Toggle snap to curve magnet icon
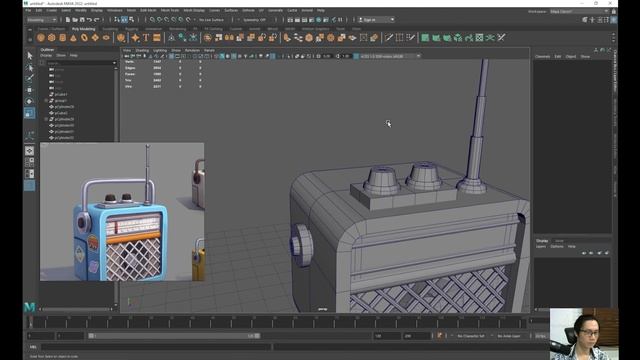Screen dimensions: 640x360 click(160, 20)
